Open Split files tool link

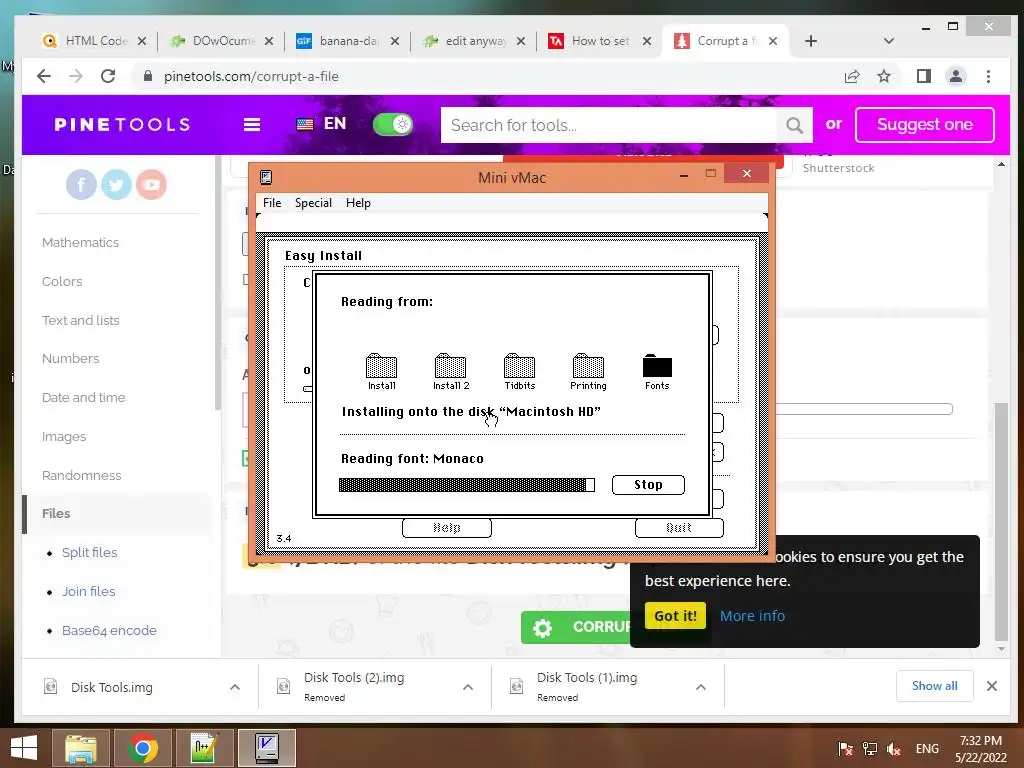[x=89, y=552]
